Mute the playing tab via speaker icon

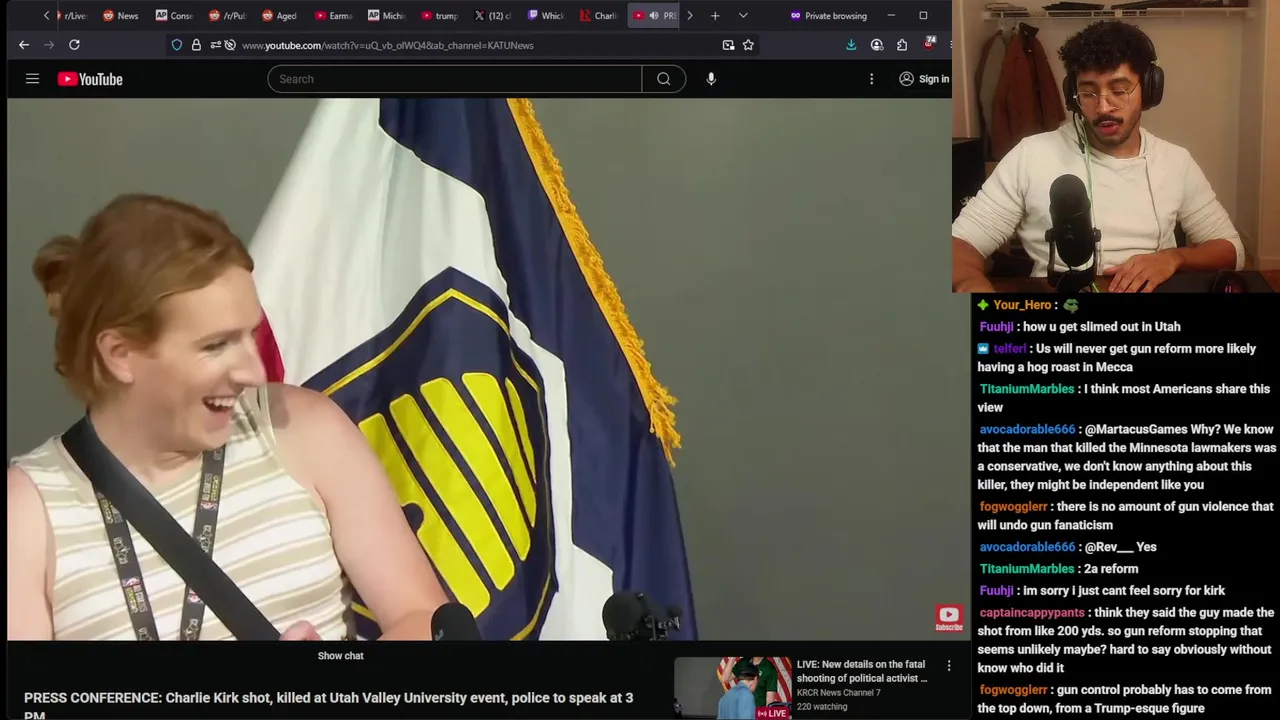pos(653,16)
